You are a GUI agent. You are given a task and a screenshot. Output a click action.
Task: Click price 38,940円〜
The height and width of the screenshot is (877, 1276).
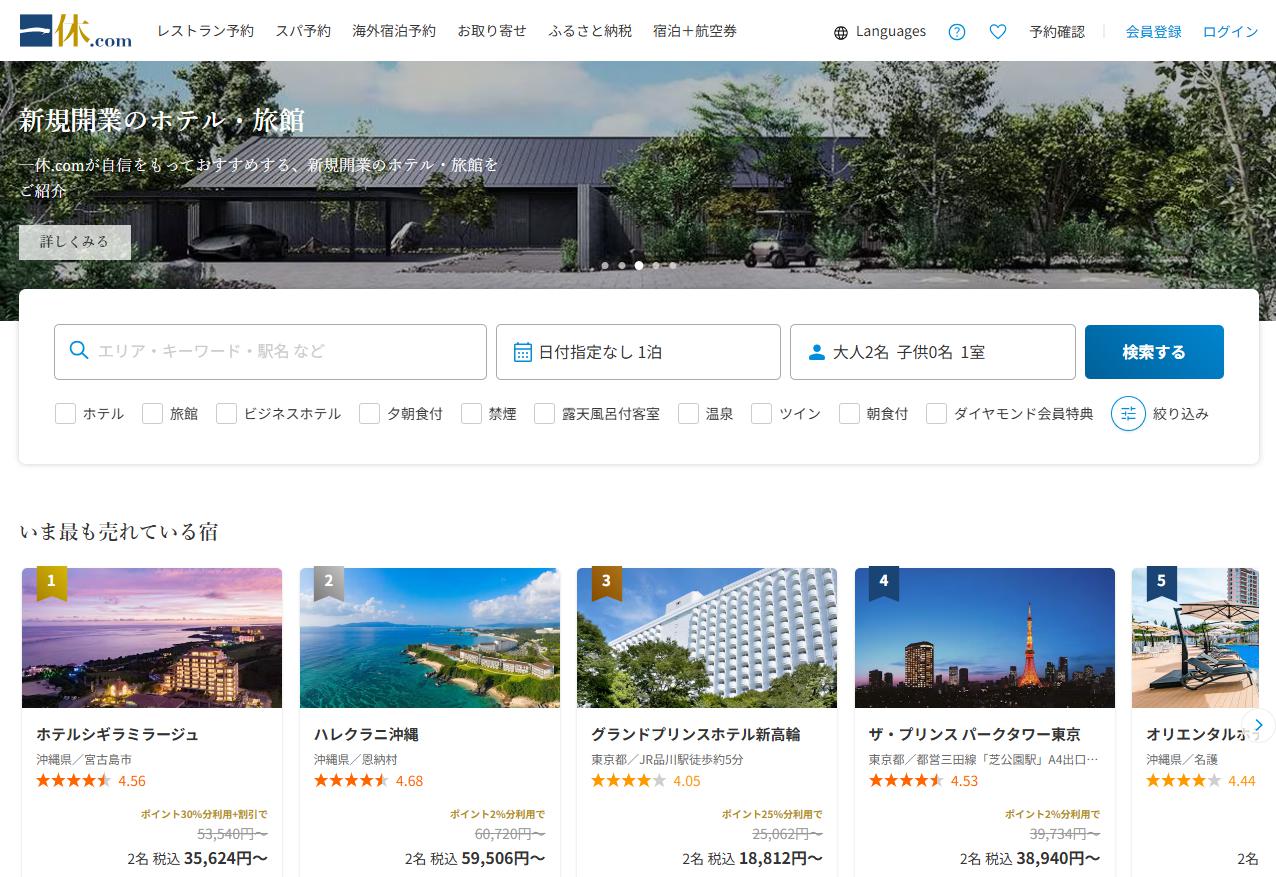1058,858
